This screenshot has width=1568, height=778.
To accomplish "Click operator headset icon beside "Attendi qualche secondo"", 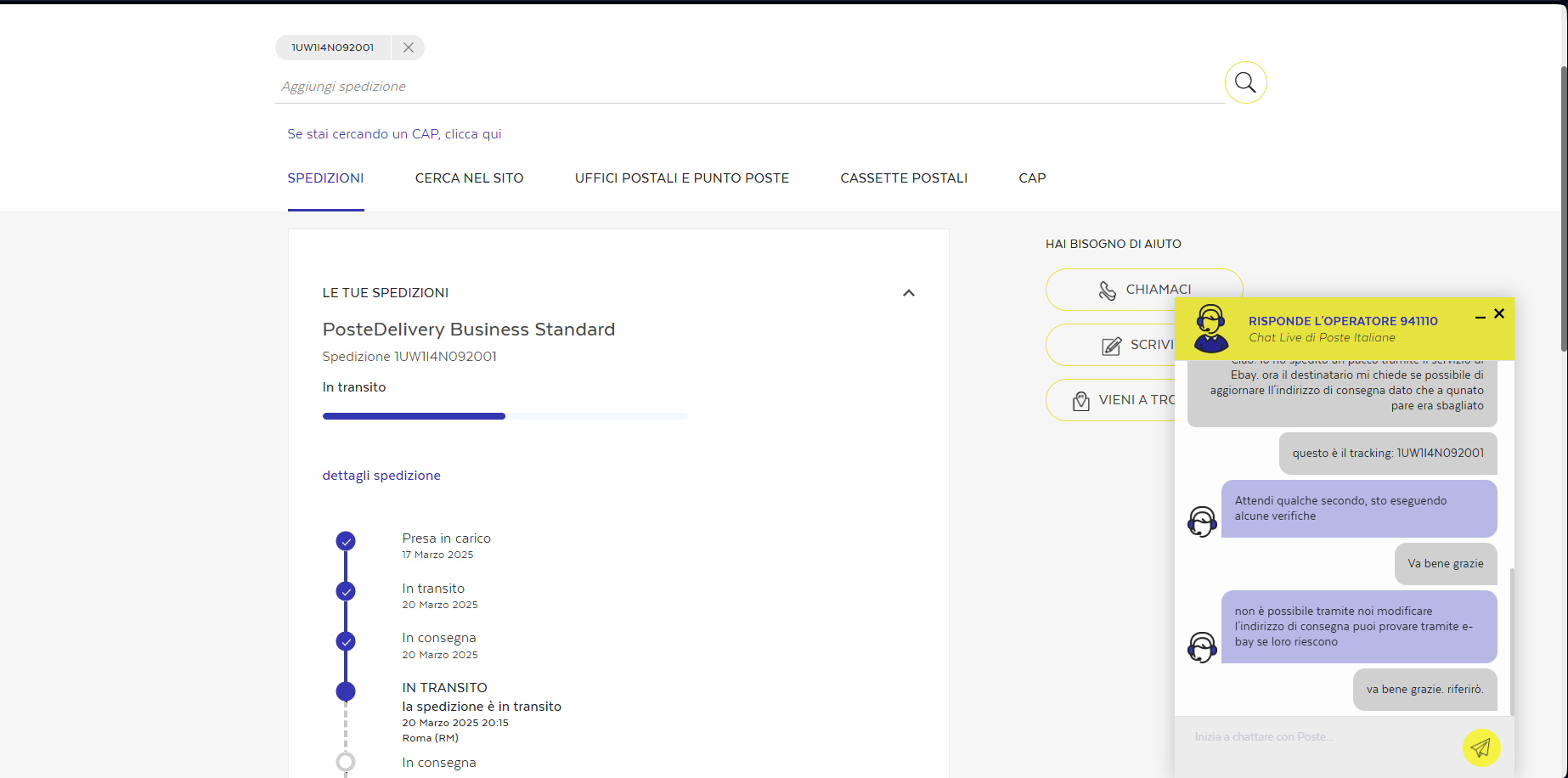I will coord(1202,521).
